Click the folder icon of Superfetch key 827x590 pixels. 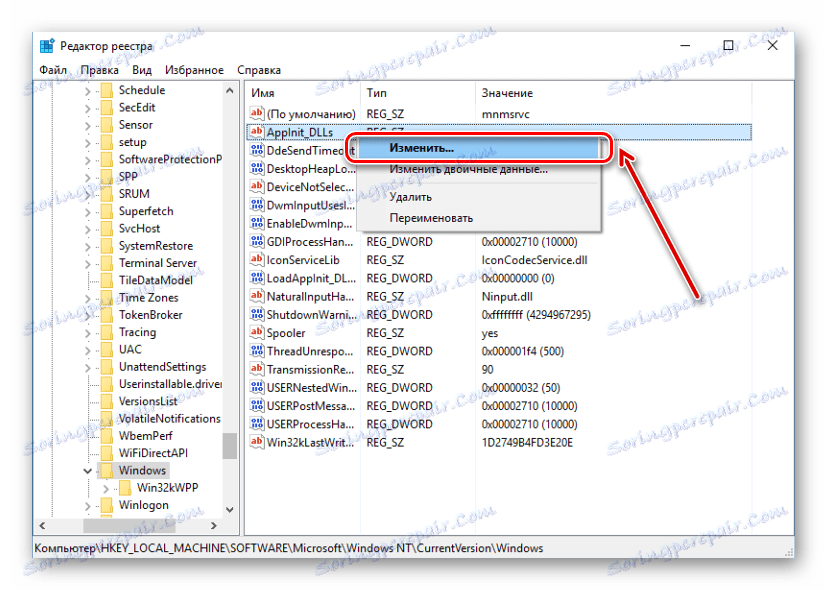pos(107,211)
